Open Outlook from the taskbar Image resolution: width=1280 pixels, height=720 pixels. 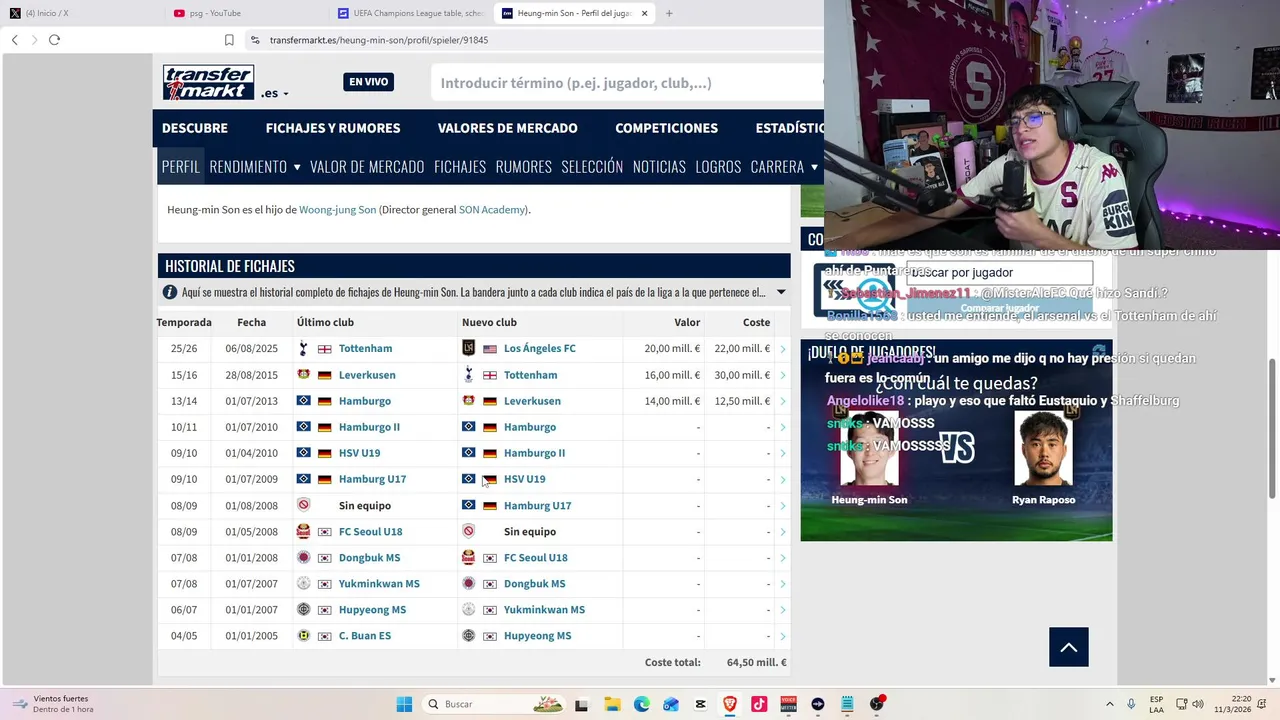click(x=671, y=704)
